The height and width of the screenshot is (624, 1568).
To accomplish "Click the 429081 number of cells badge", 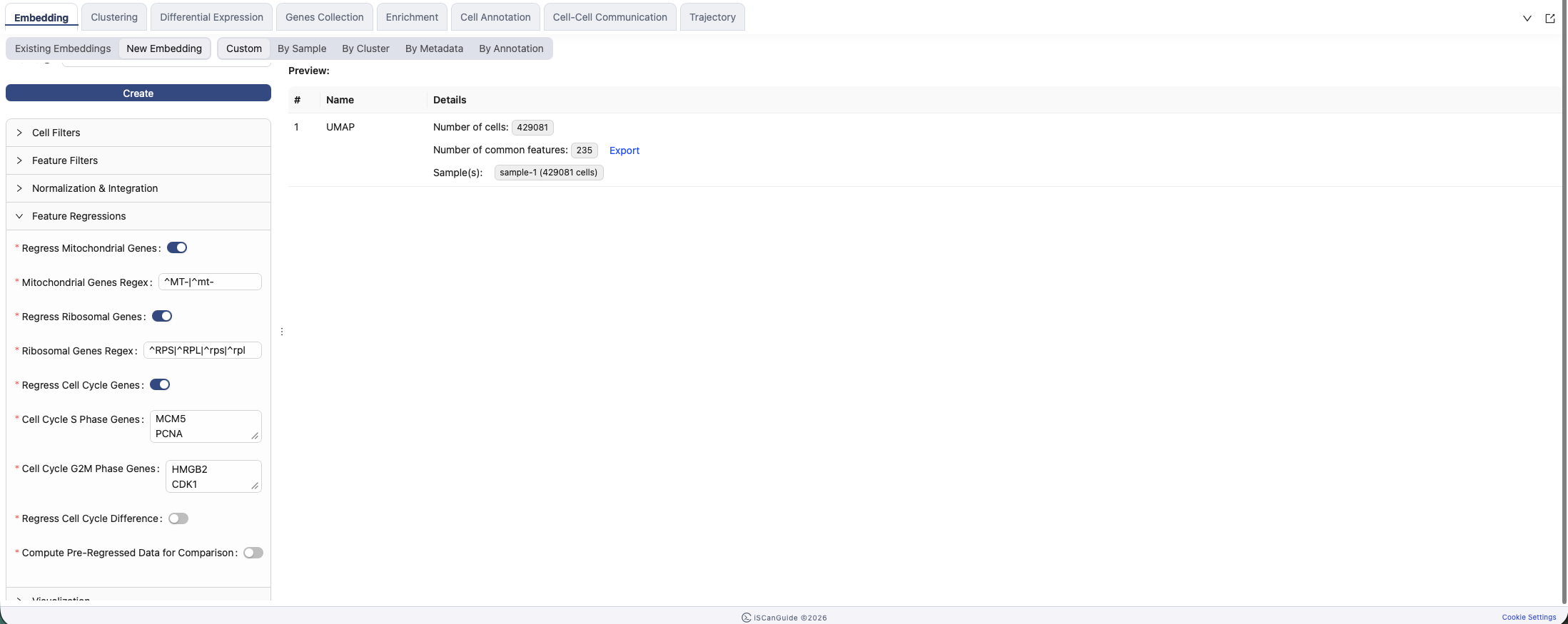I will 532,128.
